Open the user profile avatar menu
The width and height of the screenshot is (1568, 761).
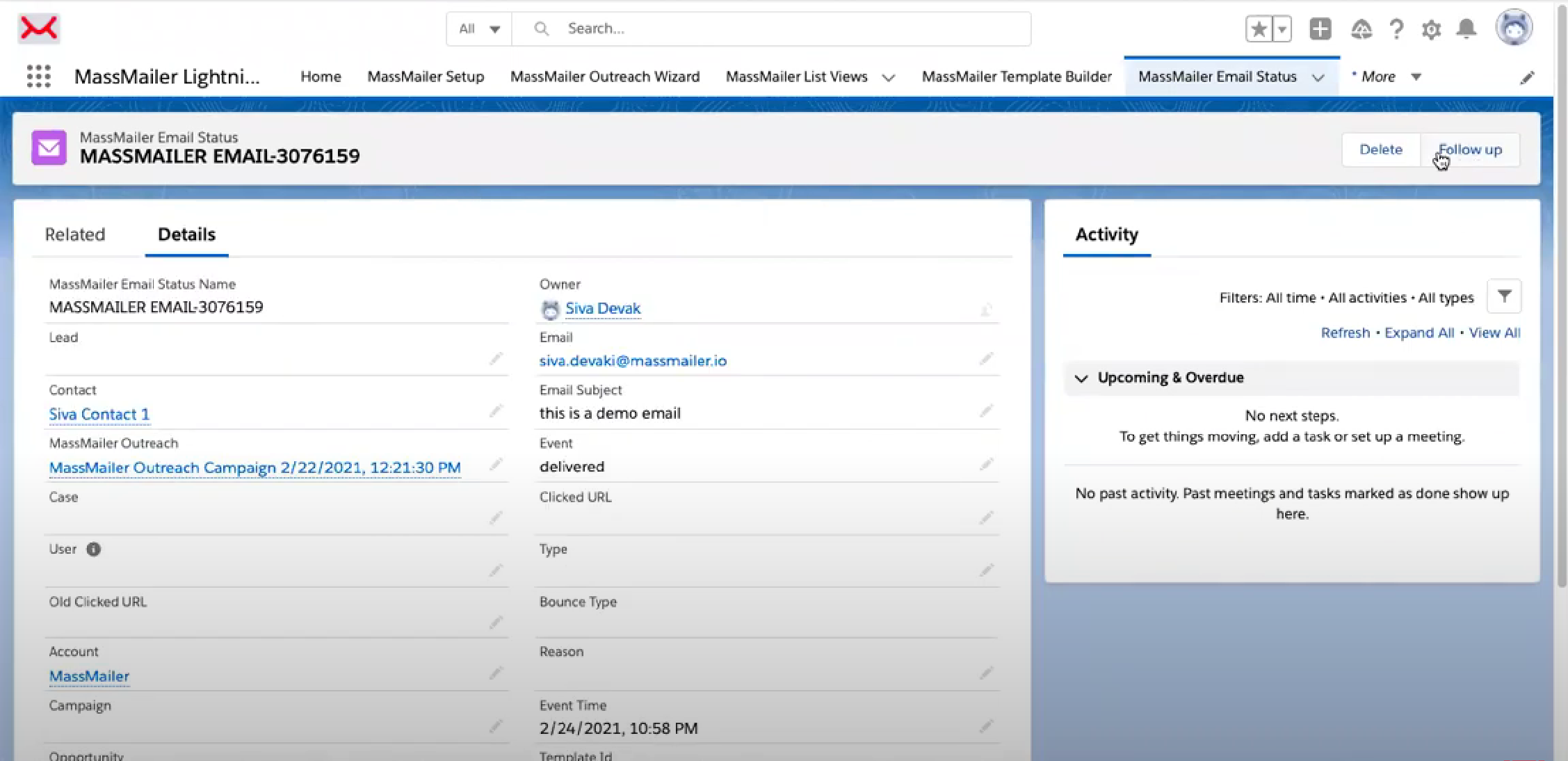tap(1514, 28)
